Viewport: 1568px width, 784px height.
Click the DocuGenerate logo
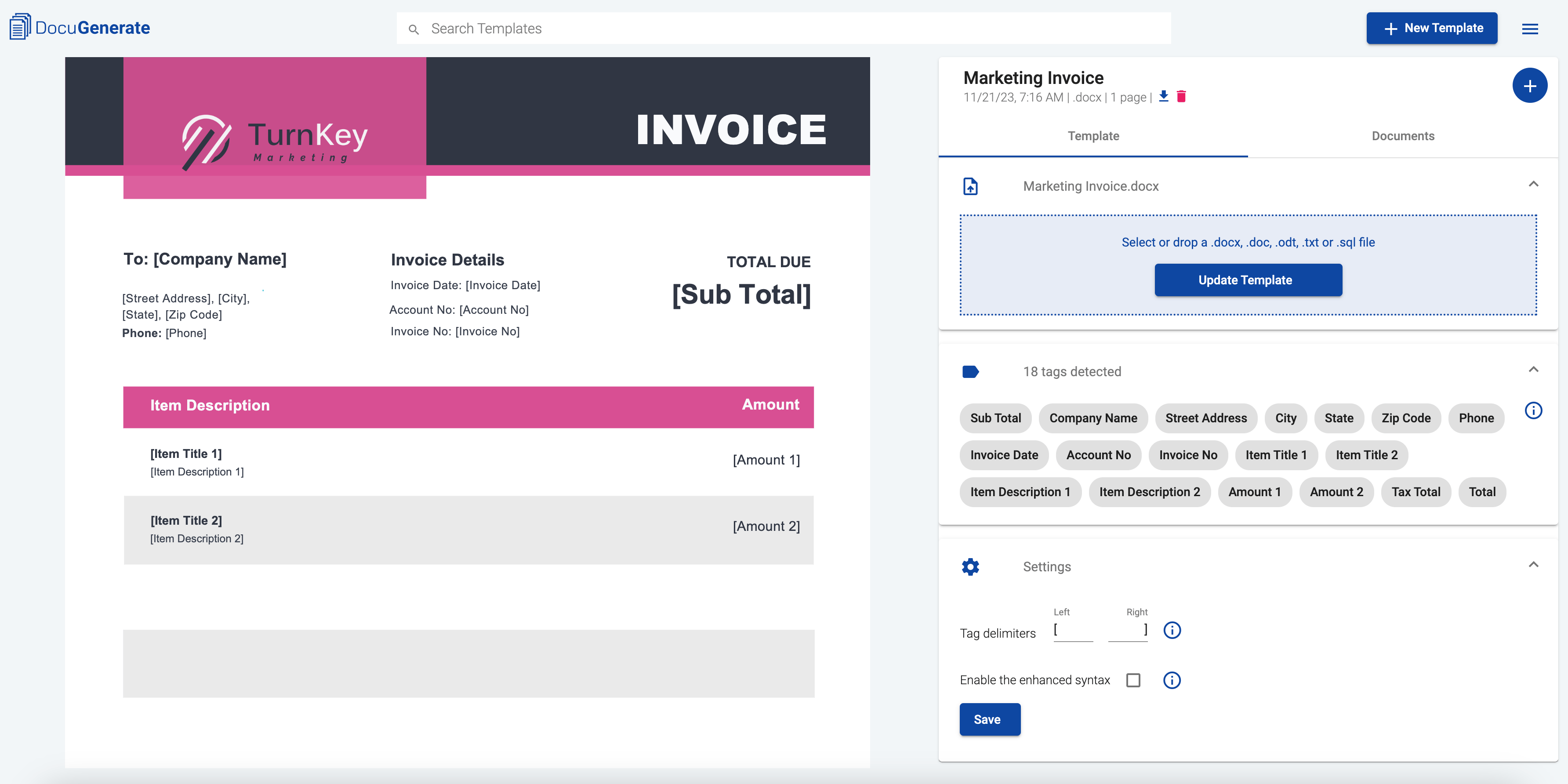[80, 27]
